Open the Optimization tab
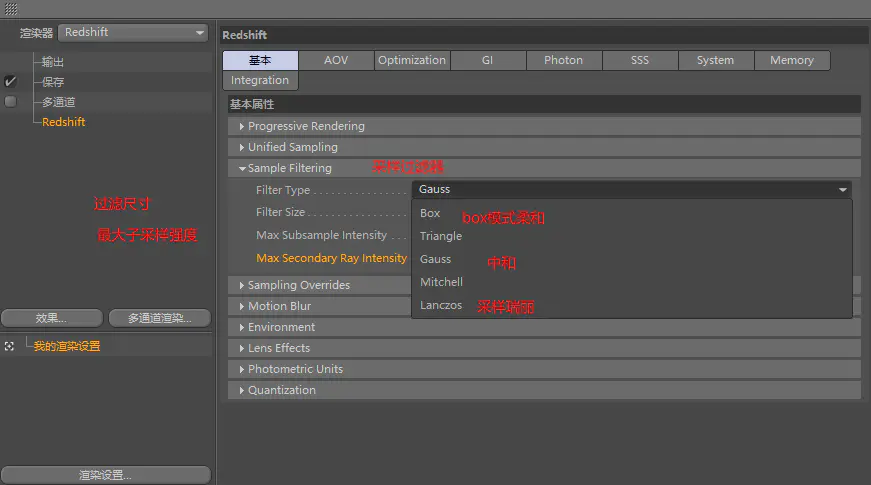 click(x=412, y=60)
